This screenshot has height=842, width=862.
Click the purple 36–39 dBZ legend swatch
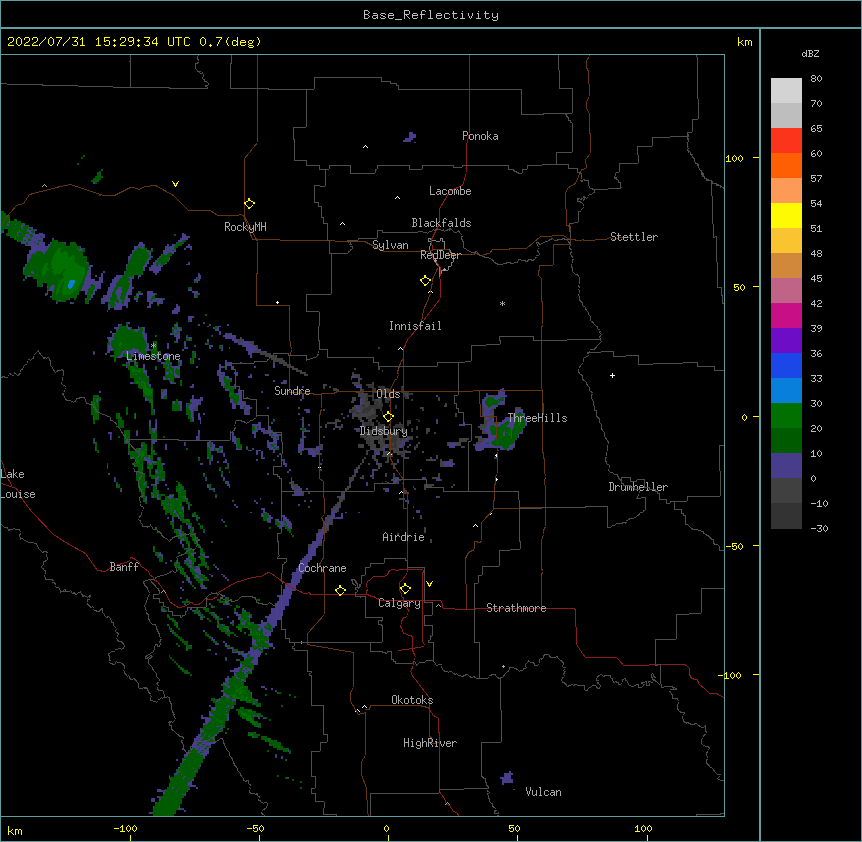pos(786,341)
